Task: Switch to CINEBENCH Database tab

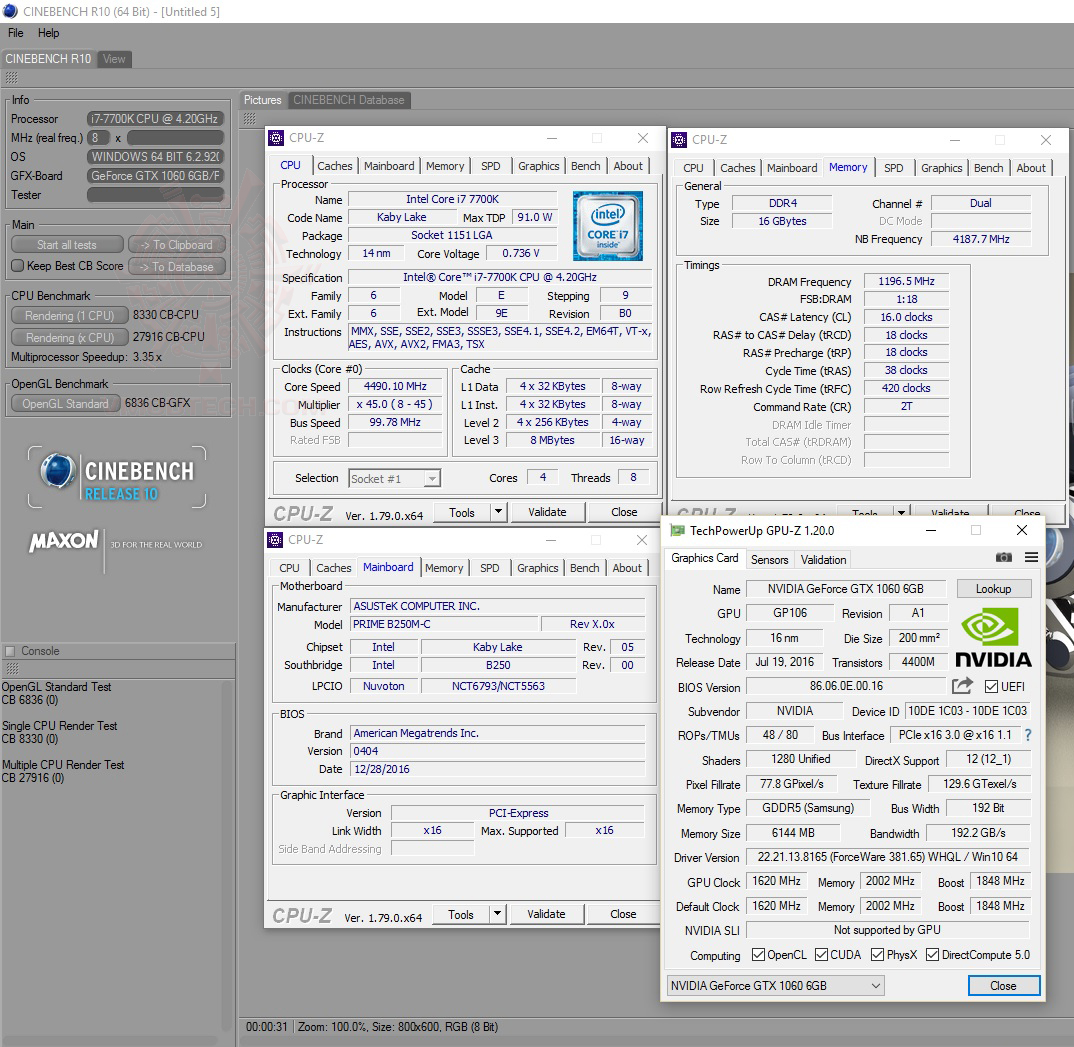Action: tap(349, 100)
